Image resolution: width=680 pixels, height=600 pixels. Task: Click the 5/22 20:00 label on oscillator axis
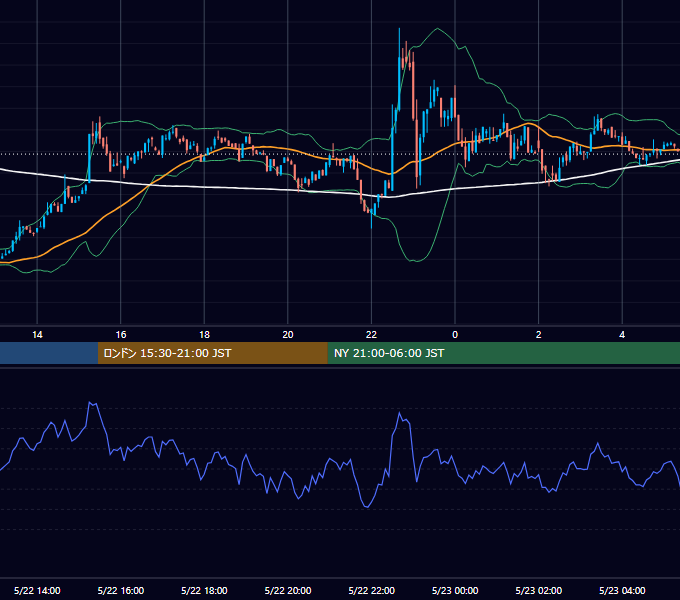(288, 590)
